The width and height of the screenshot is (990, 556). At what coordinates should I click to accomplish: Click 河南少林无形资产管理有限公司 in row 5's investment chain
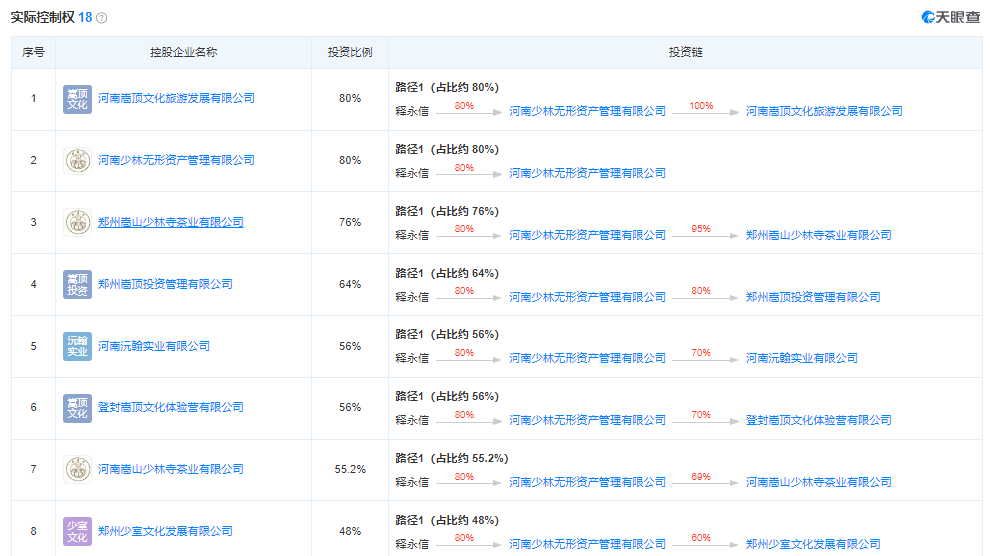click(587, 358)
